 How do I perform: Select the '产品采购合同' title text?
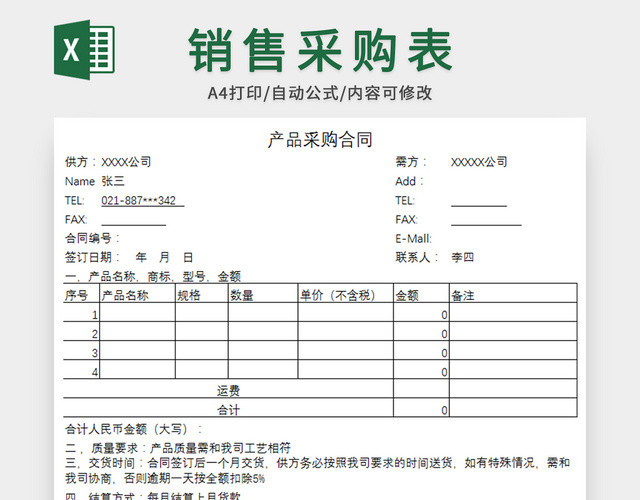[320, 140]
